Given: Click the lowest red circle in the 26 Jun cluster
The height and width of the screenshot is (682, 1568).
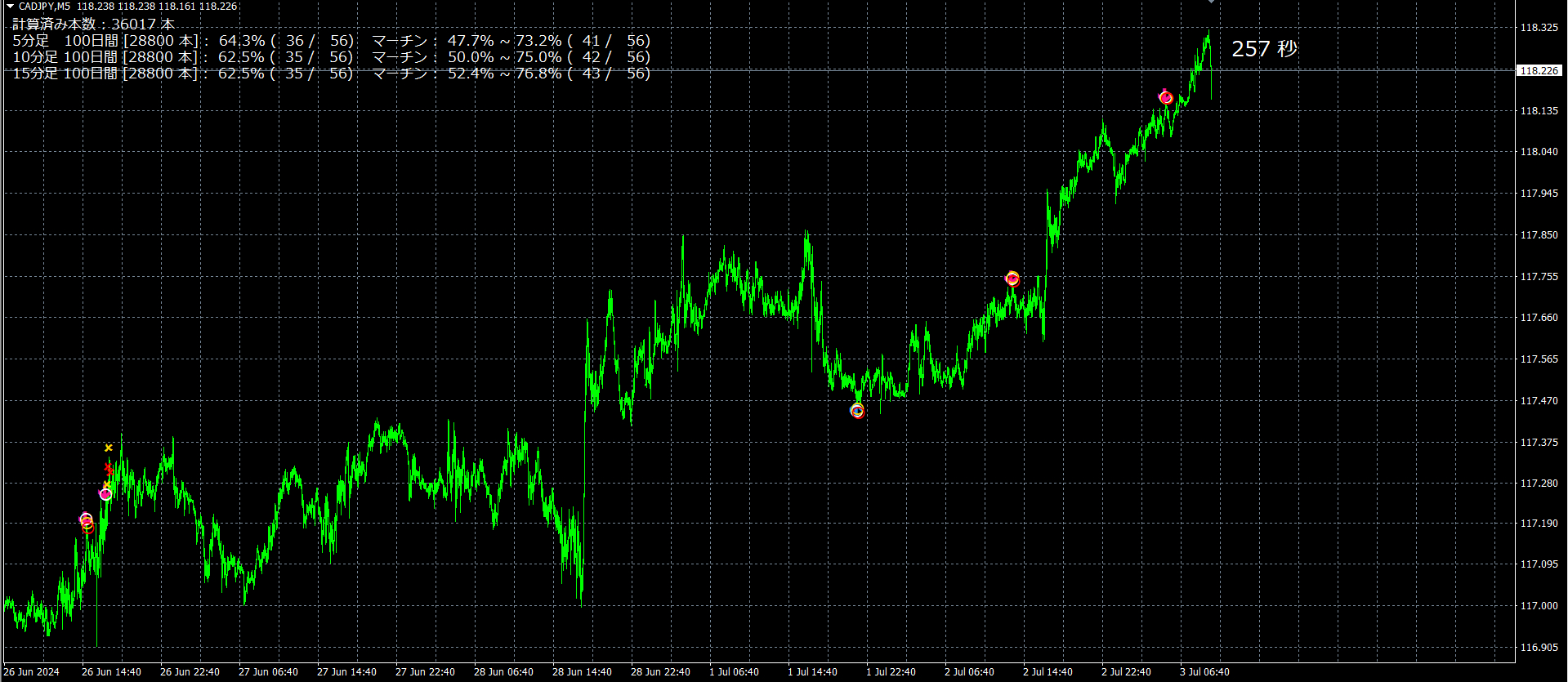Looking at the screenshot, I should pyautogui.click(x=88, y=528).
